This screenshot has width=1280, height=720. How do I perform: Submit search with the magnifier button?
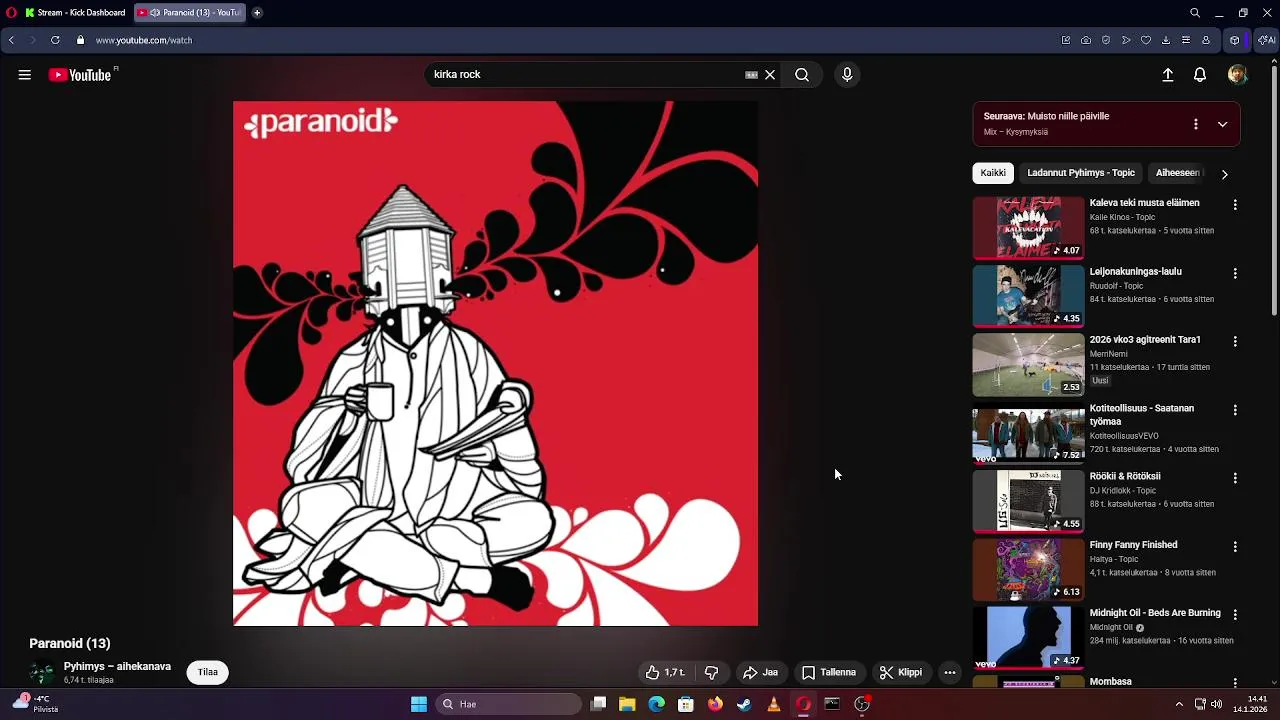tap(802, 75)
